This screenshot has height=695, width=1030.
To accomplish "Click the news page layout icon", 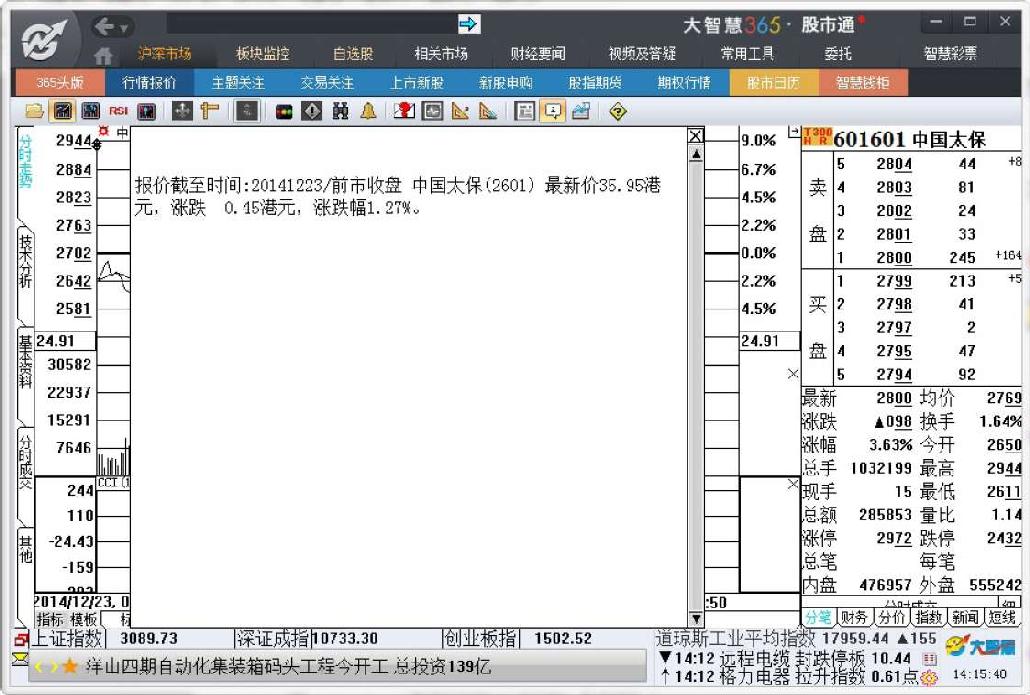I will coord(524,111).
